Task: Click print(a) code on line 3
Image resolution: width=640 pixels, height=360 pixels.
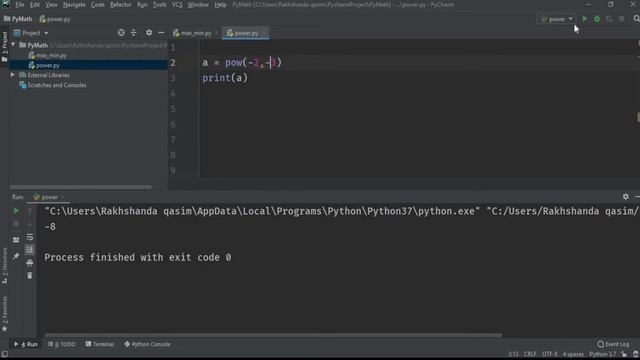Action: pos(225,78)
